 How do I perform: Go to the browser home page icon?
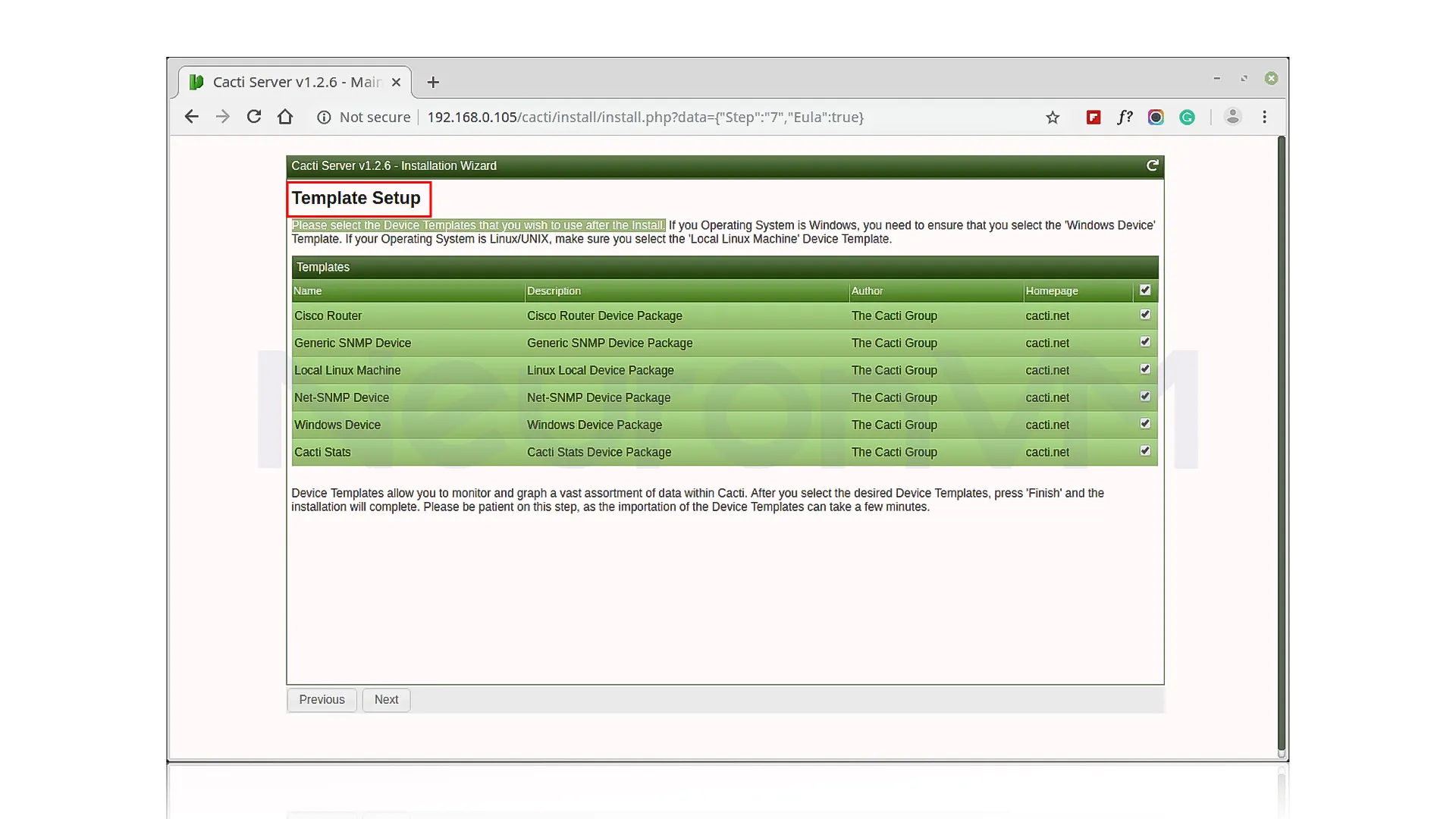coord(285,117)
